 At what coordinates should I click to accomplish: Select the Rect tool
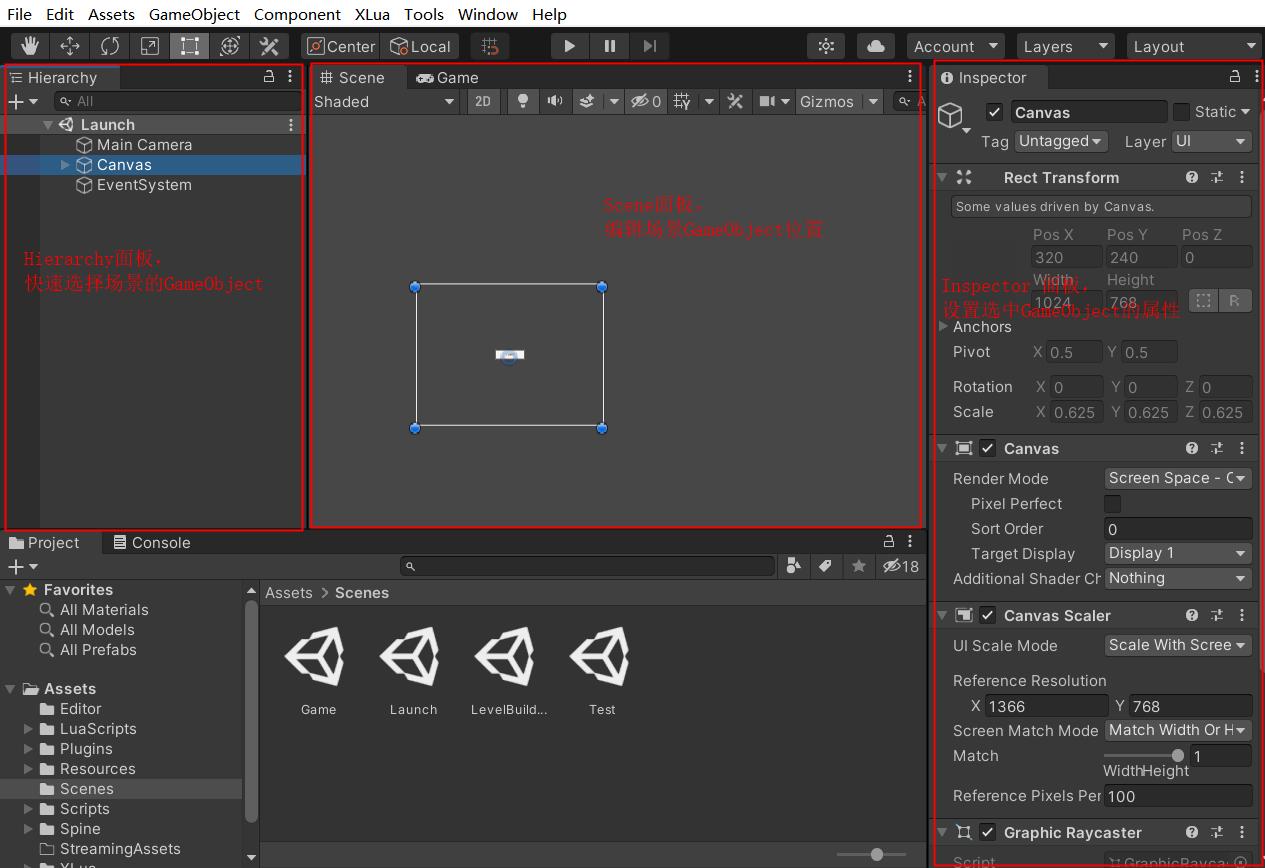(x=190, y=46)
